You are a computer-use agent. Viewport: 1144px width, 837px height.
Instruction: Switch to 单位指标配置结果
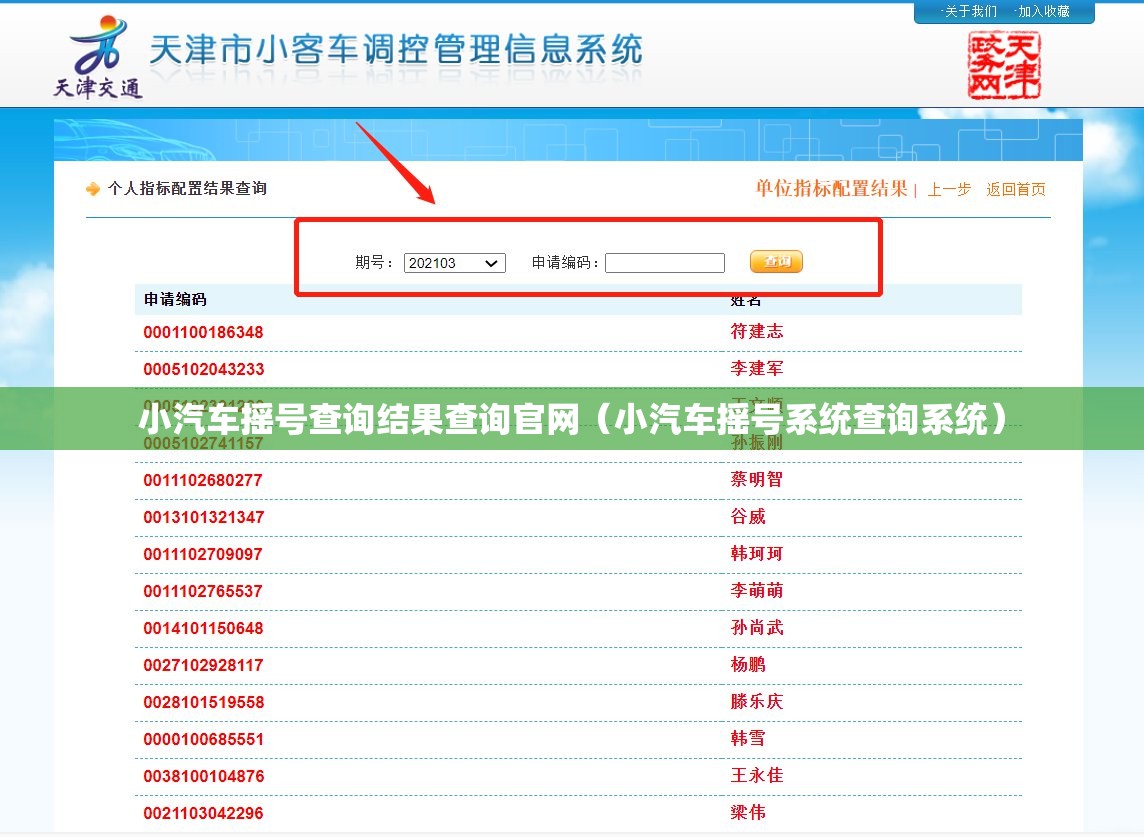[830, 189]
